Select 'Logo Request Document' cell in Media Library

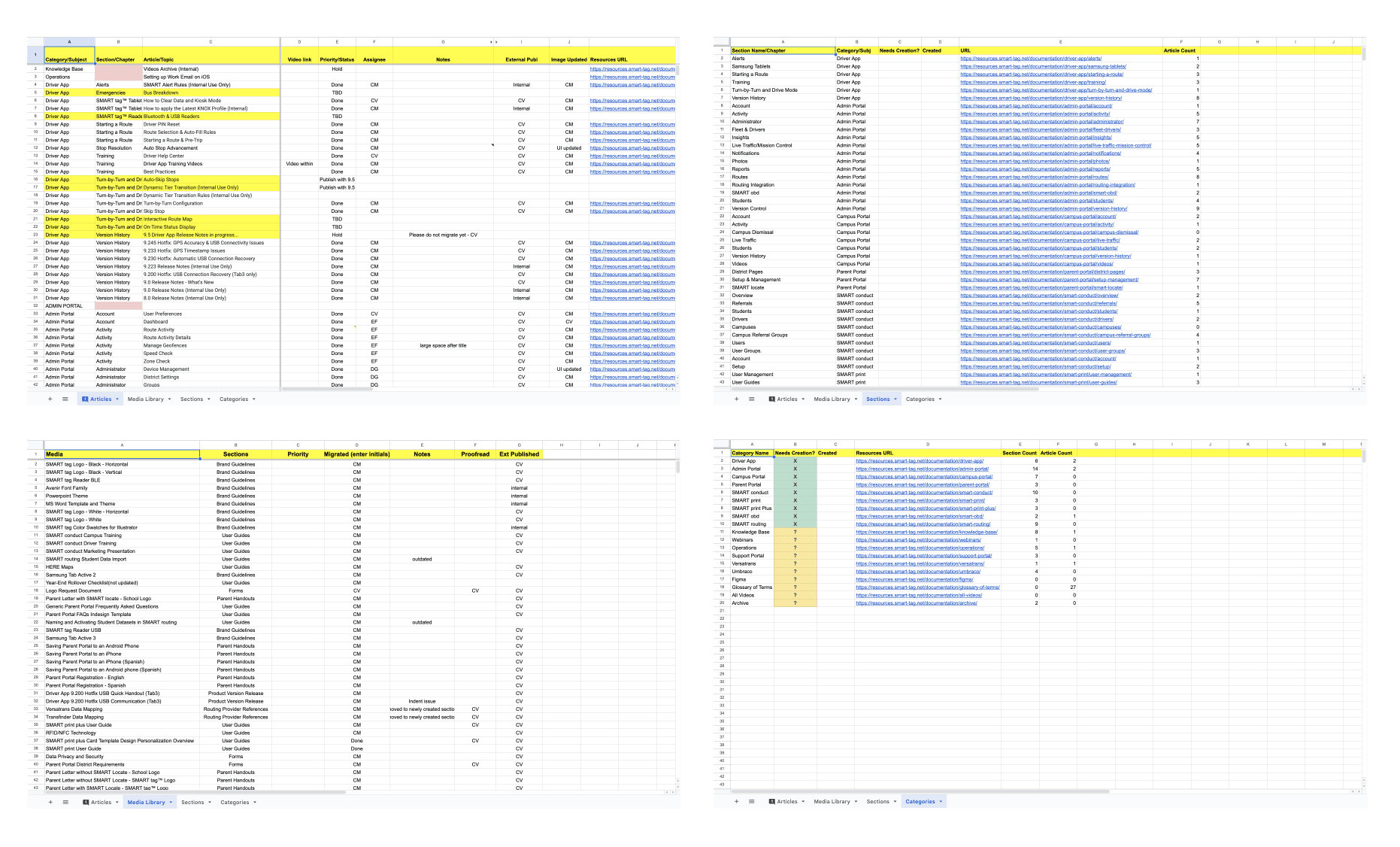122,590
